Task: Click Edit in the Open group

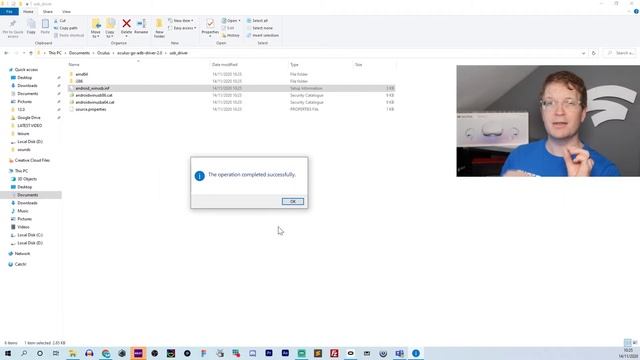Action: (228, 28)
